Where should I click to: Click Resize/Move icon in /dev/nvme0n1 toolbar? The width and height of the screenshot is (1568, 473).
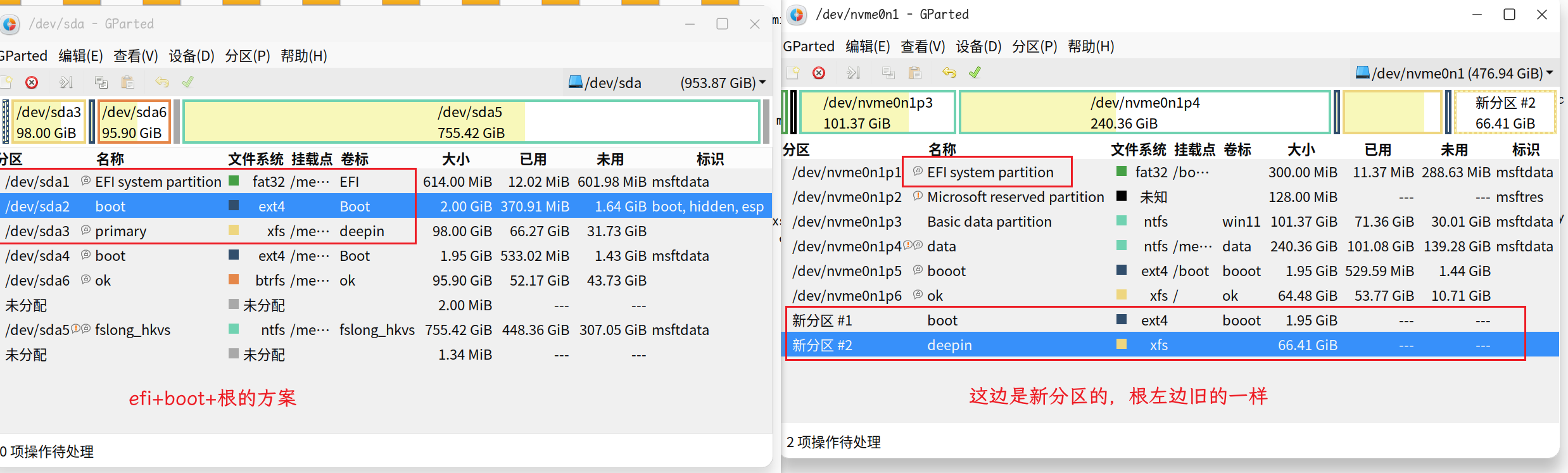pyautogui.click(x=853, y=73)
